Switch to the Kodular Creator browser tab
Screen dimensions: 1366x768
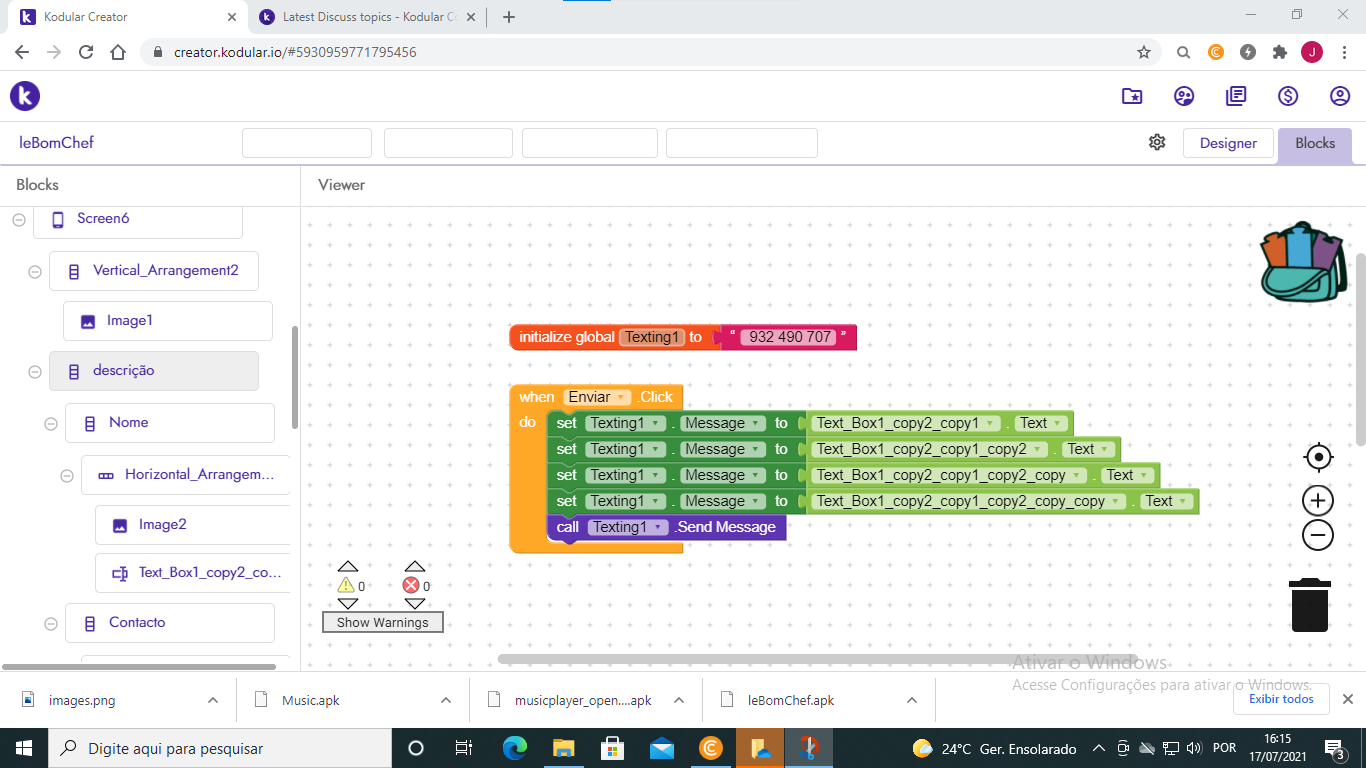click(x=130, y=17)
